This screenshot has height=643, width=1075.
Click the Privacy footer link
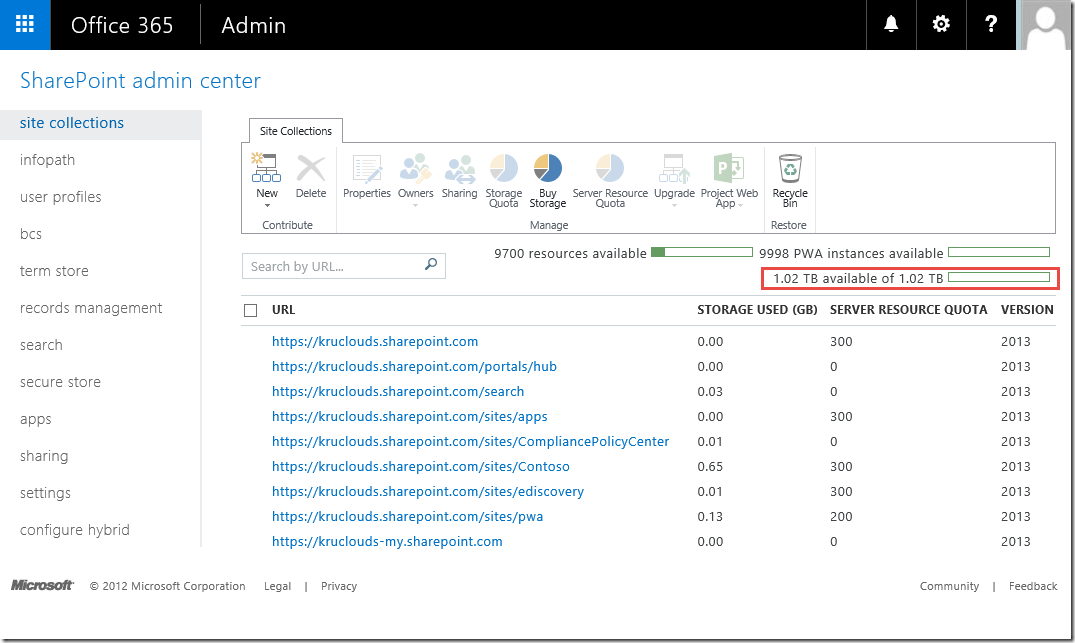(339, 586)
